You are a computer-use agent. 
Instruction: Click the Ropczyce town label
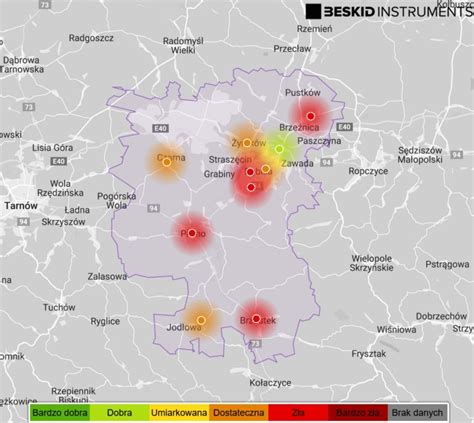368,171
